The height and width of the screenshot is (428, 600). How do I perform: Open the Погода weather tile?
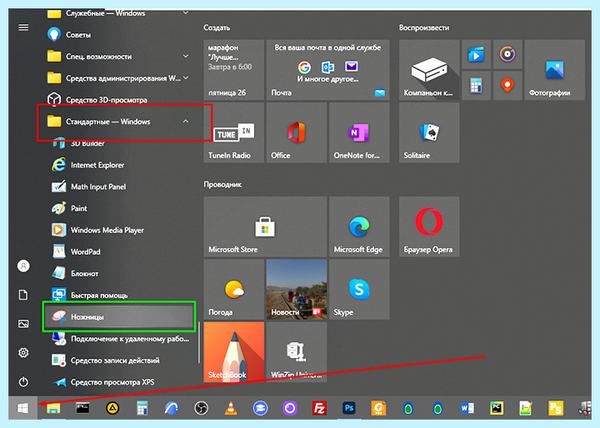coord(233,289)
